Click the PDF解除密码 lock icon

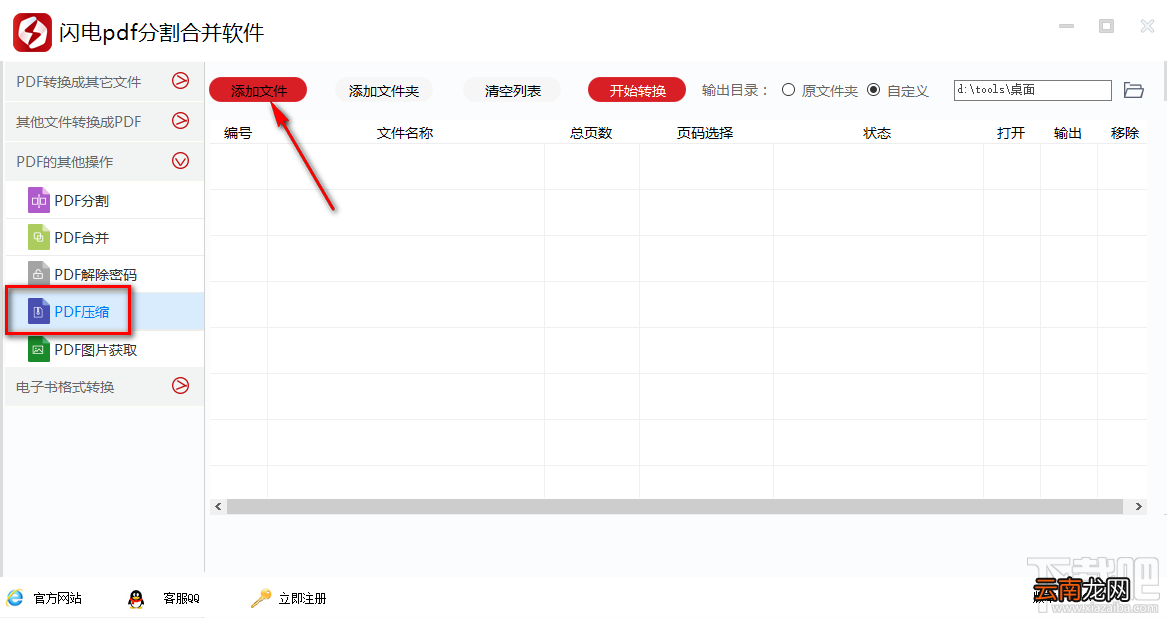39,275
